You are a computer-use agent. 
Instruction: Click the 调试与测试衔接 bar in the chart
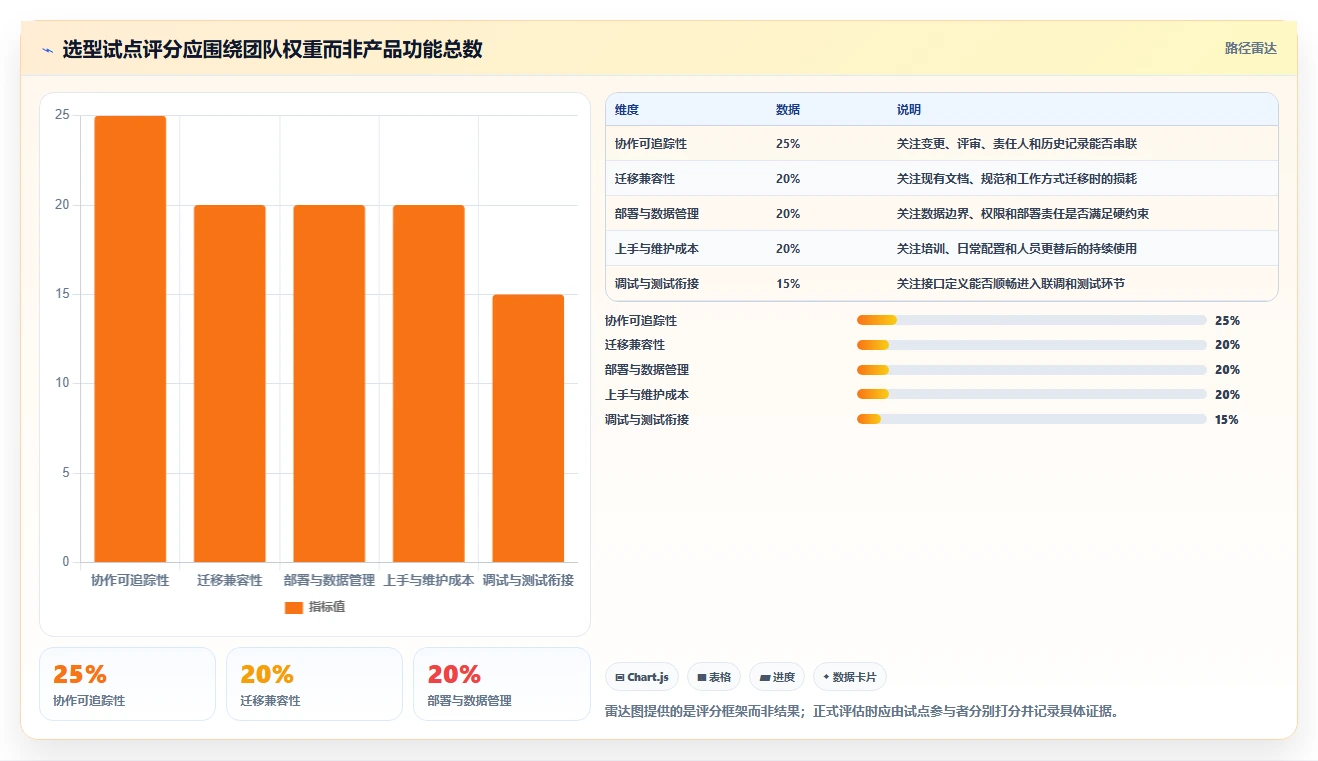[x=528, y=428]
